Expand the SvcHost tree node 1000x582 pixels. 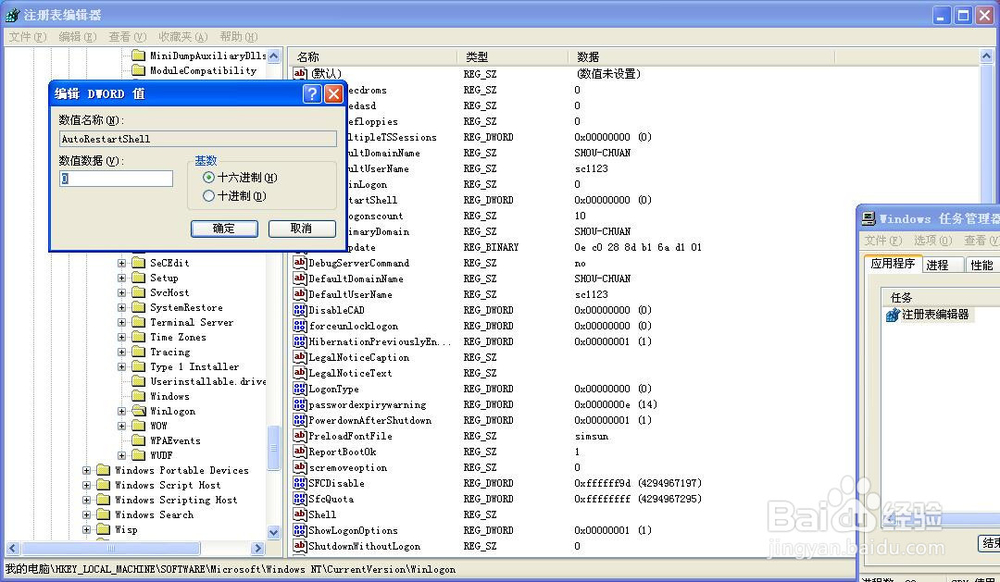click(121, 293)
